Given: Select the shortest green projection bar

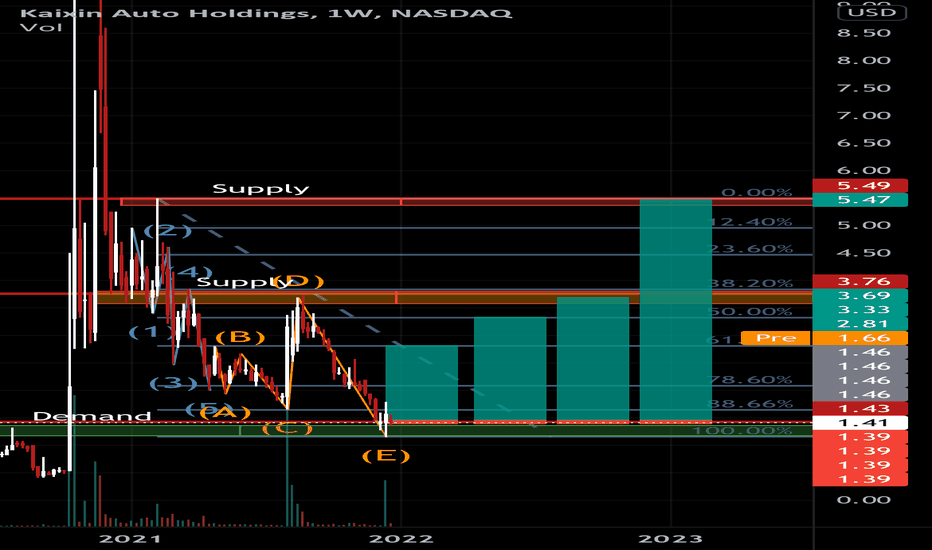Looking at the screenshot, I should click(x=422, y=384).
